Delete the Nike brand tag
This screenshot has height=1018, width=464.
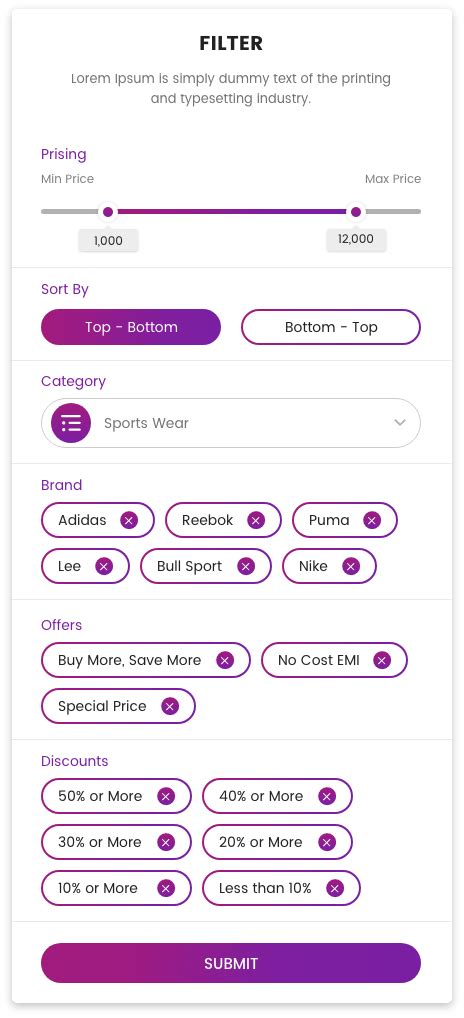tap(351, 566)
